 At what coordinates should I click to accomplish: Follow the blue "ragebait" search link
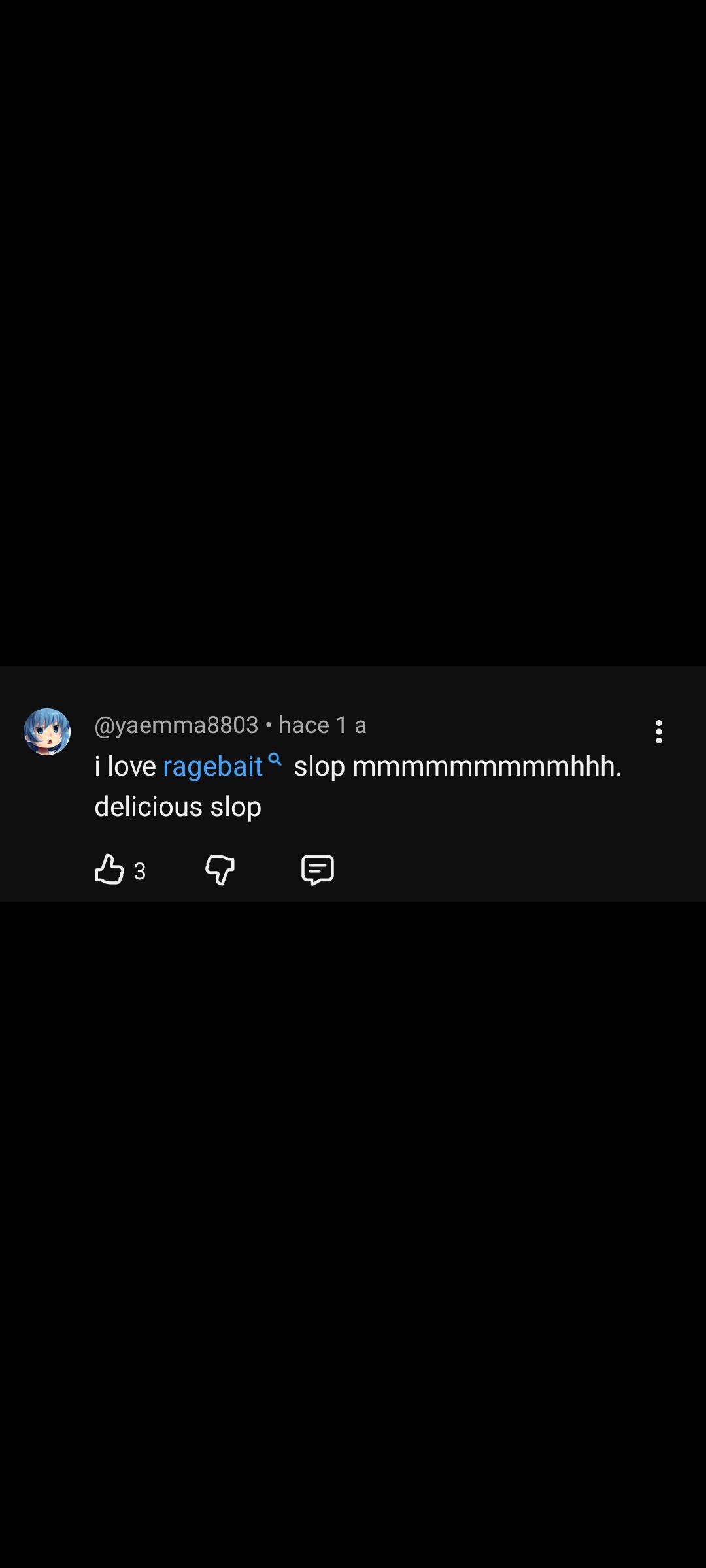[x=212, y=766]
